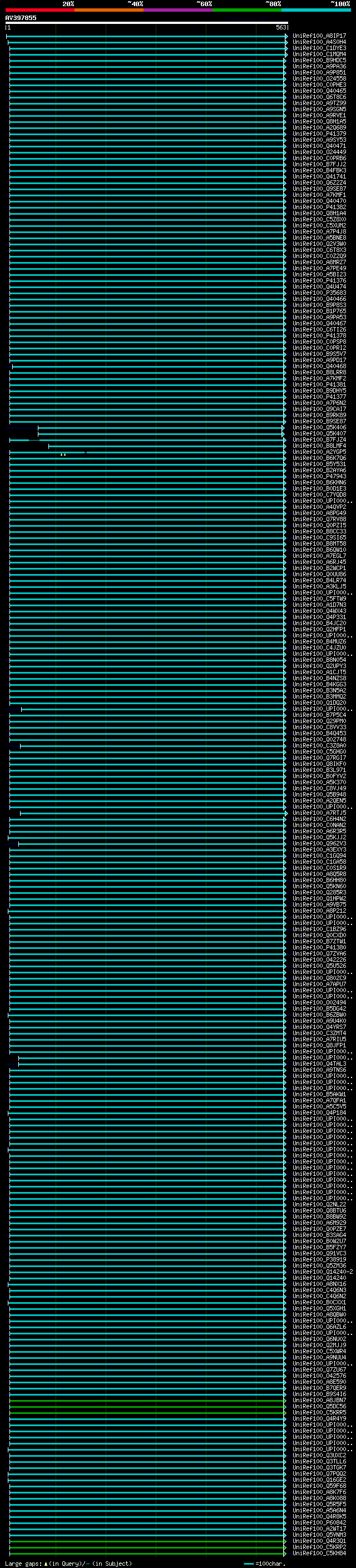Pick the green ~80% identity legend segment

point(247,10)
